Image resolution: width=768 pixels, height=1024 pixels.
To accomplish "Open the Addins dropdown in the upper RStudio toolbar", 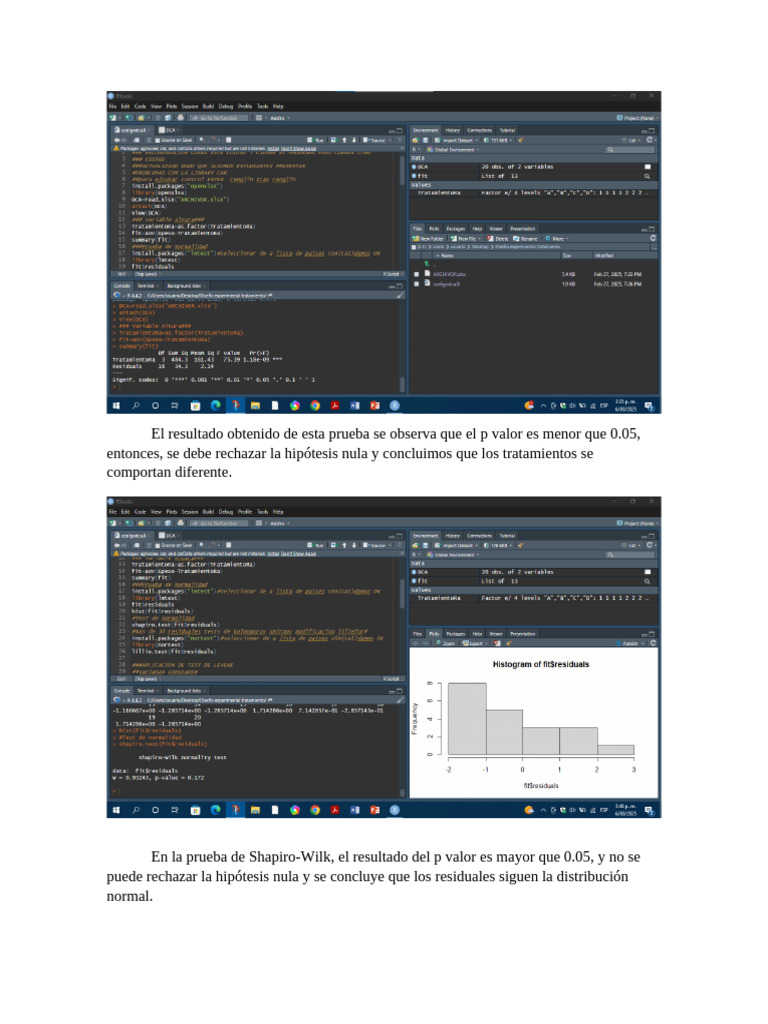I will pyautogui.click(x=279, y=118).
